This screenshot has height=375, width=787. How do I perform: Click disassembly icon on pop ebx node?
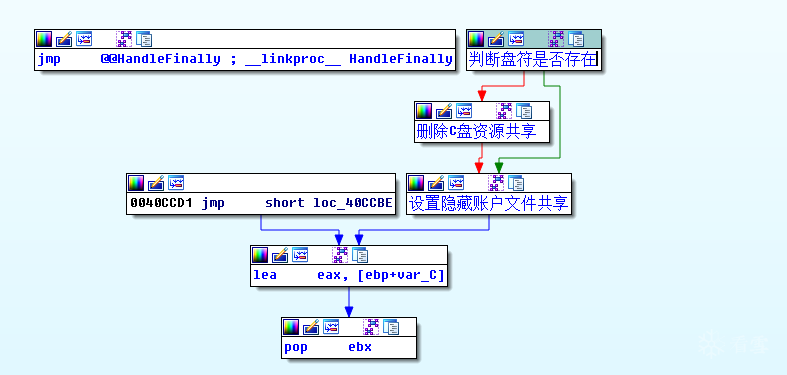point(331,327)
